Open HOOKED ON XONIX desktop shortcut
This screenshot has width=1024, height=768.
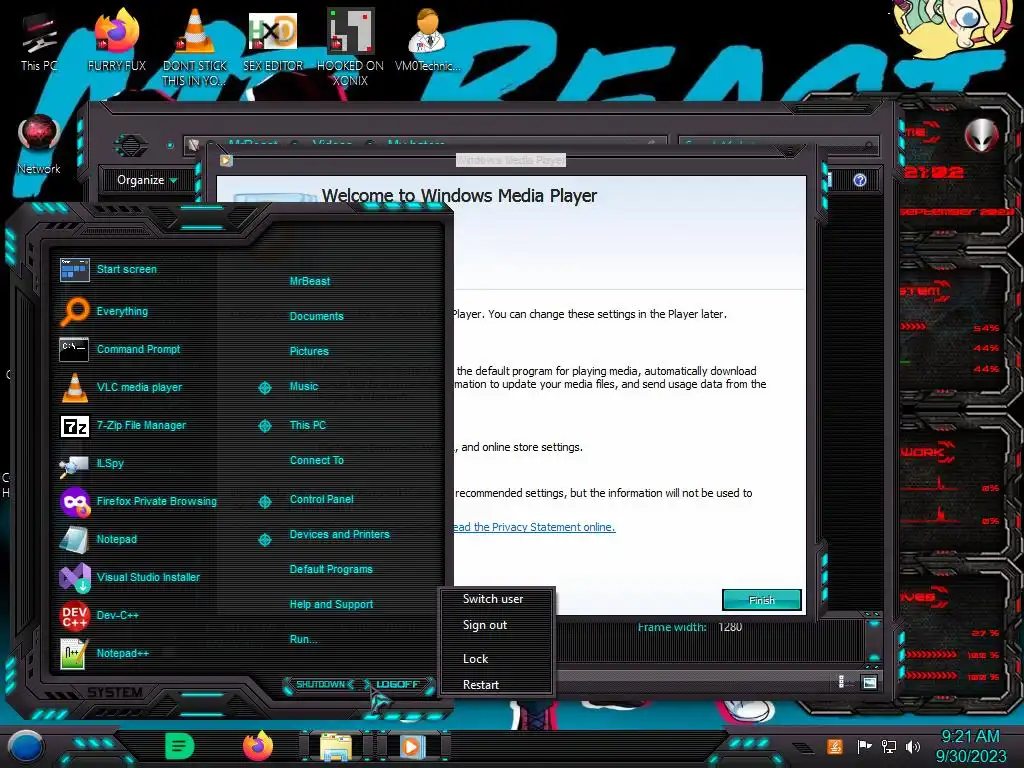coord(350,47)
